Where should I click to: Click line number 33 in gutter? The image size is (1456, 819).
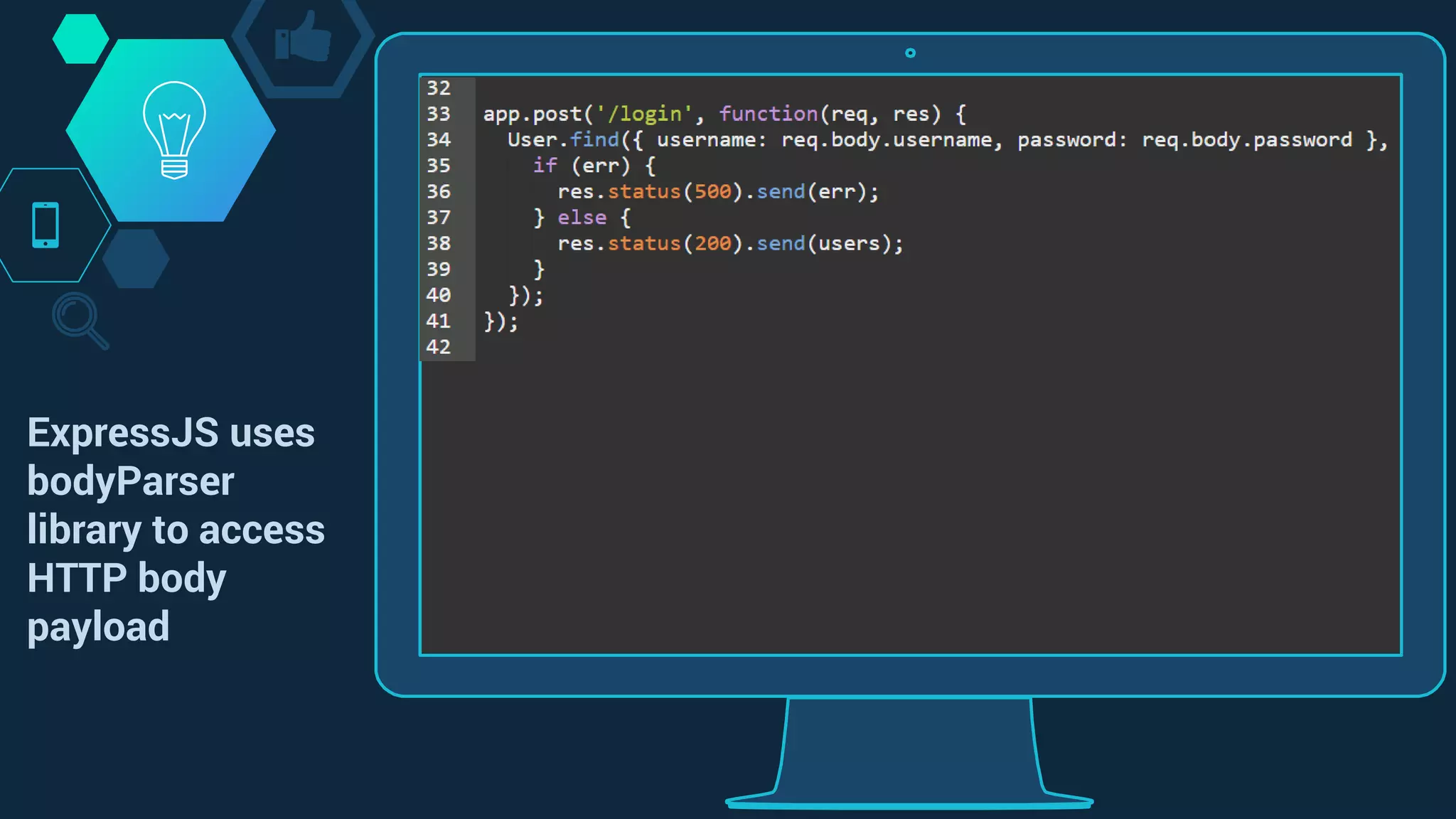coord(439,114)
